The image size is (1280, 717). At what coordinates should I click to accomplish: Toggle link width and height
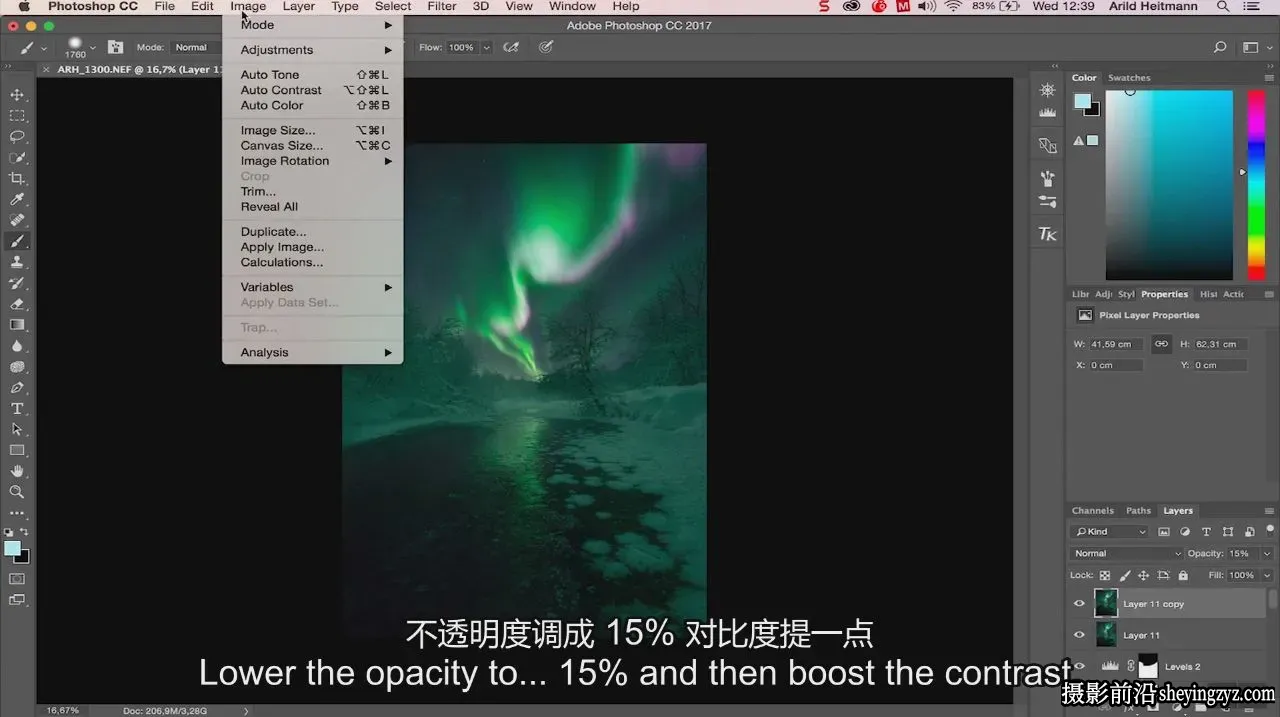tap(1161, 344)
